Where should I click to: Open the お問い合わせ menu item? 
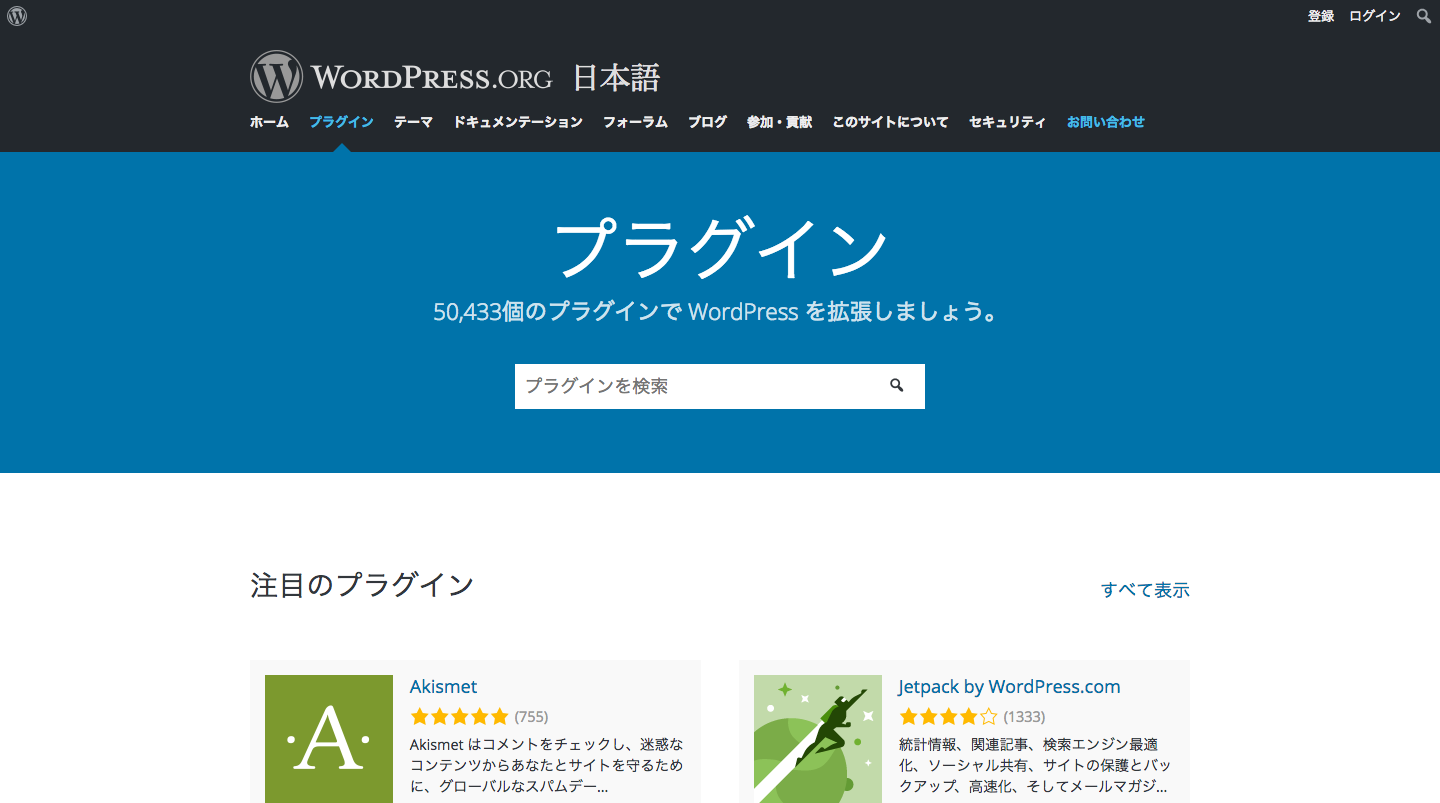[x=1106, y=122]
